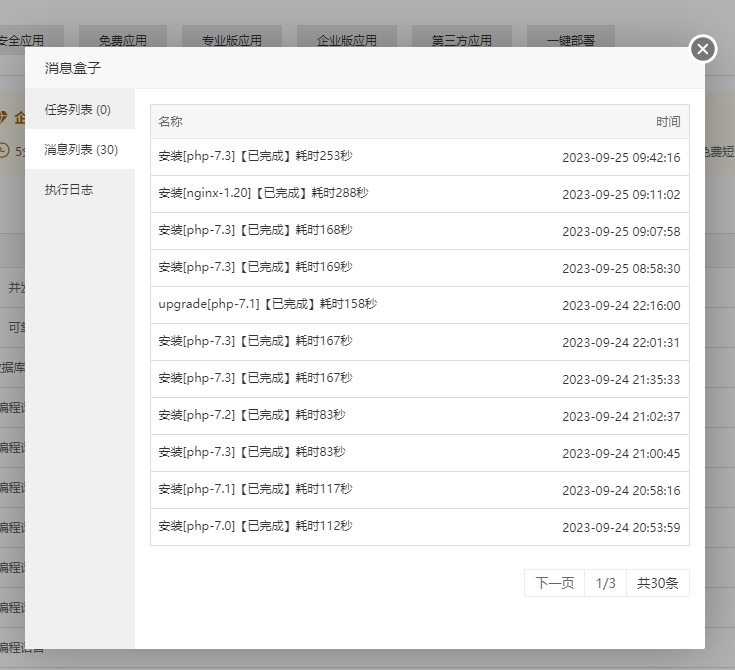
Task: Click the timestamp 2023-09-25 09:07:58
Action: tap(621, 232)
